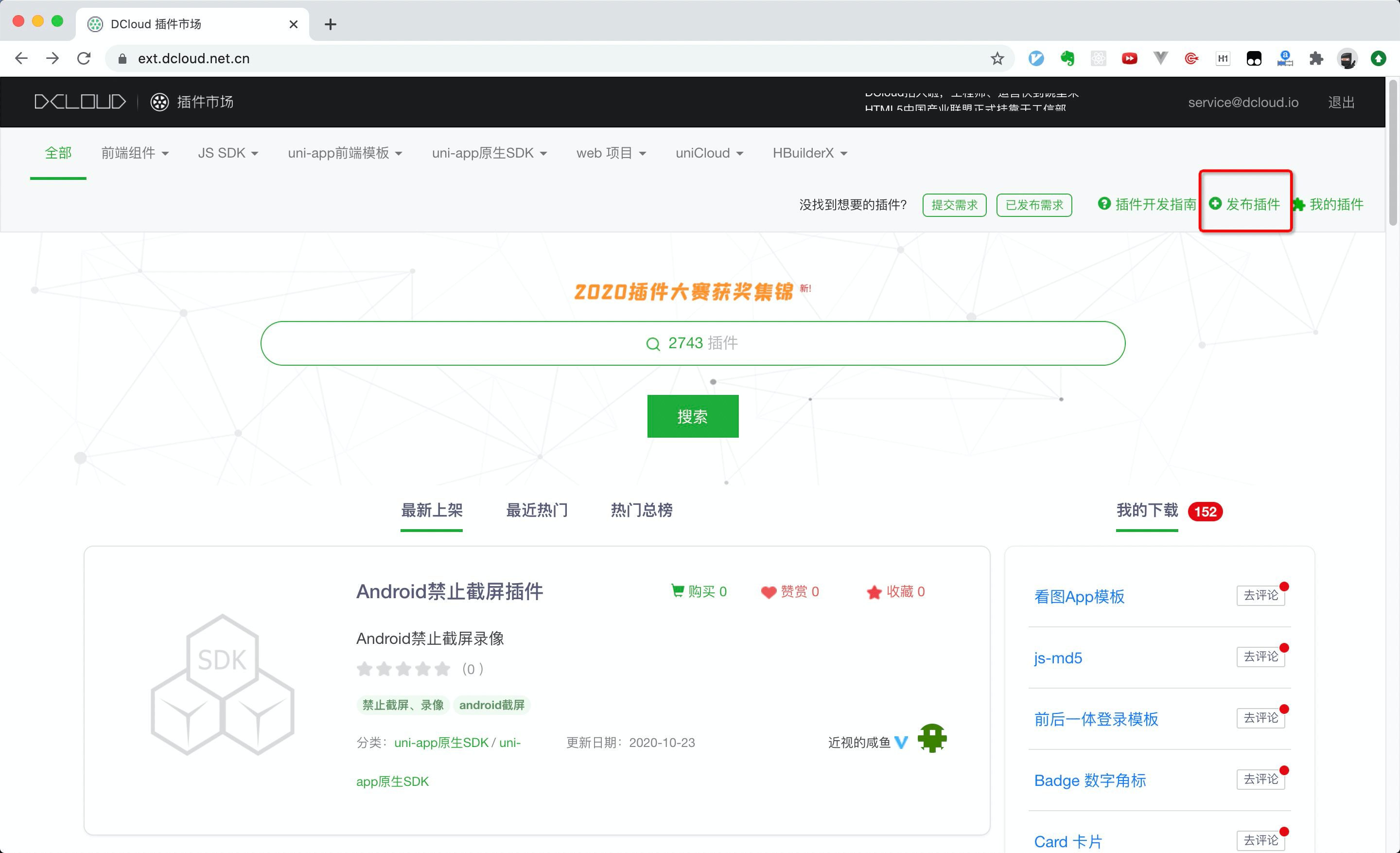Viewport: 1400px width, 853px height.
Task: Click the red swirl extension icon
Action: click(x=1192, y=58)
